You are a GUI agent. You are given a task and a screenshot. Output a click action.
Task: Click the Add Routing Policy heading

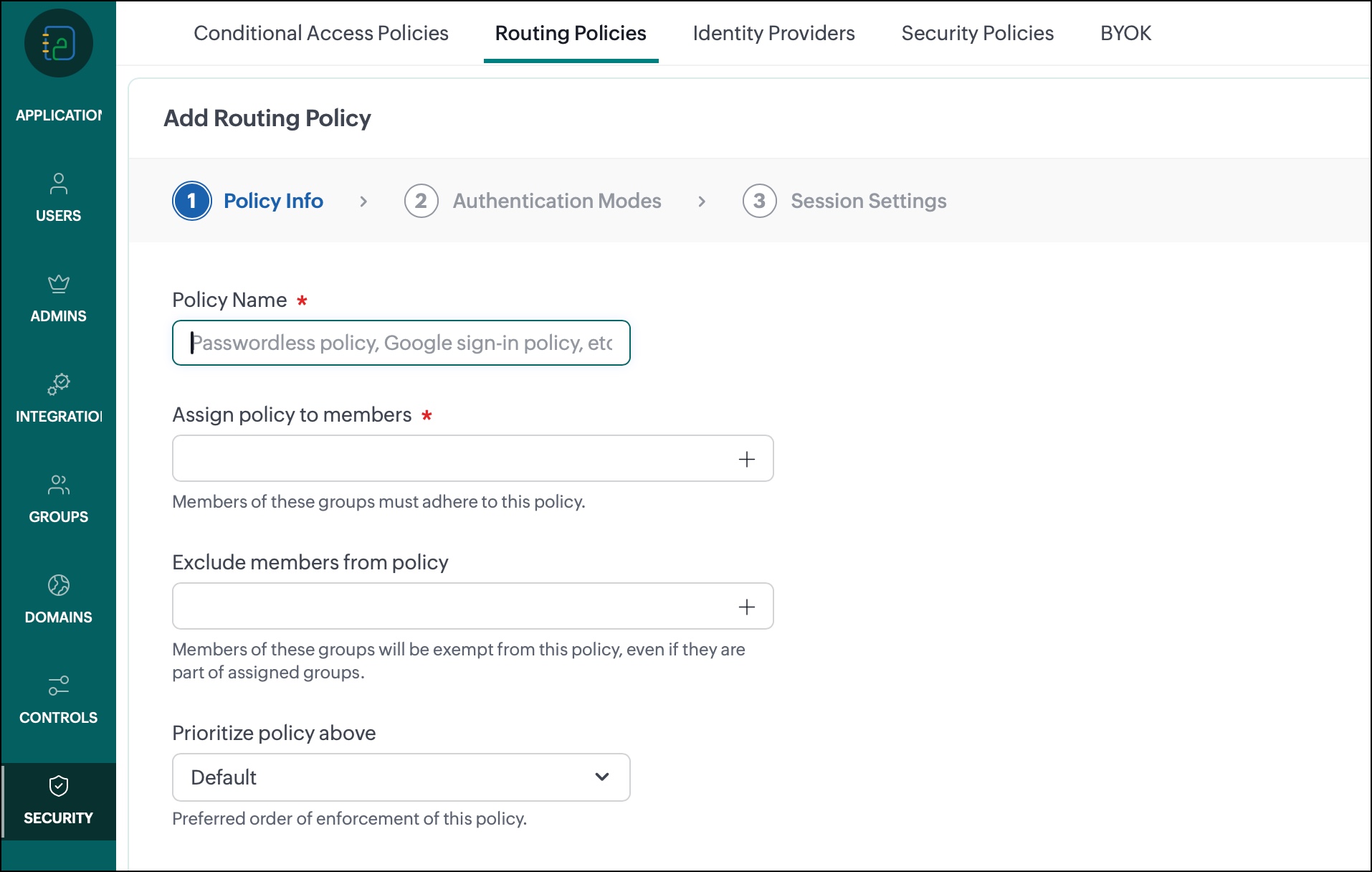coord(267,118)
